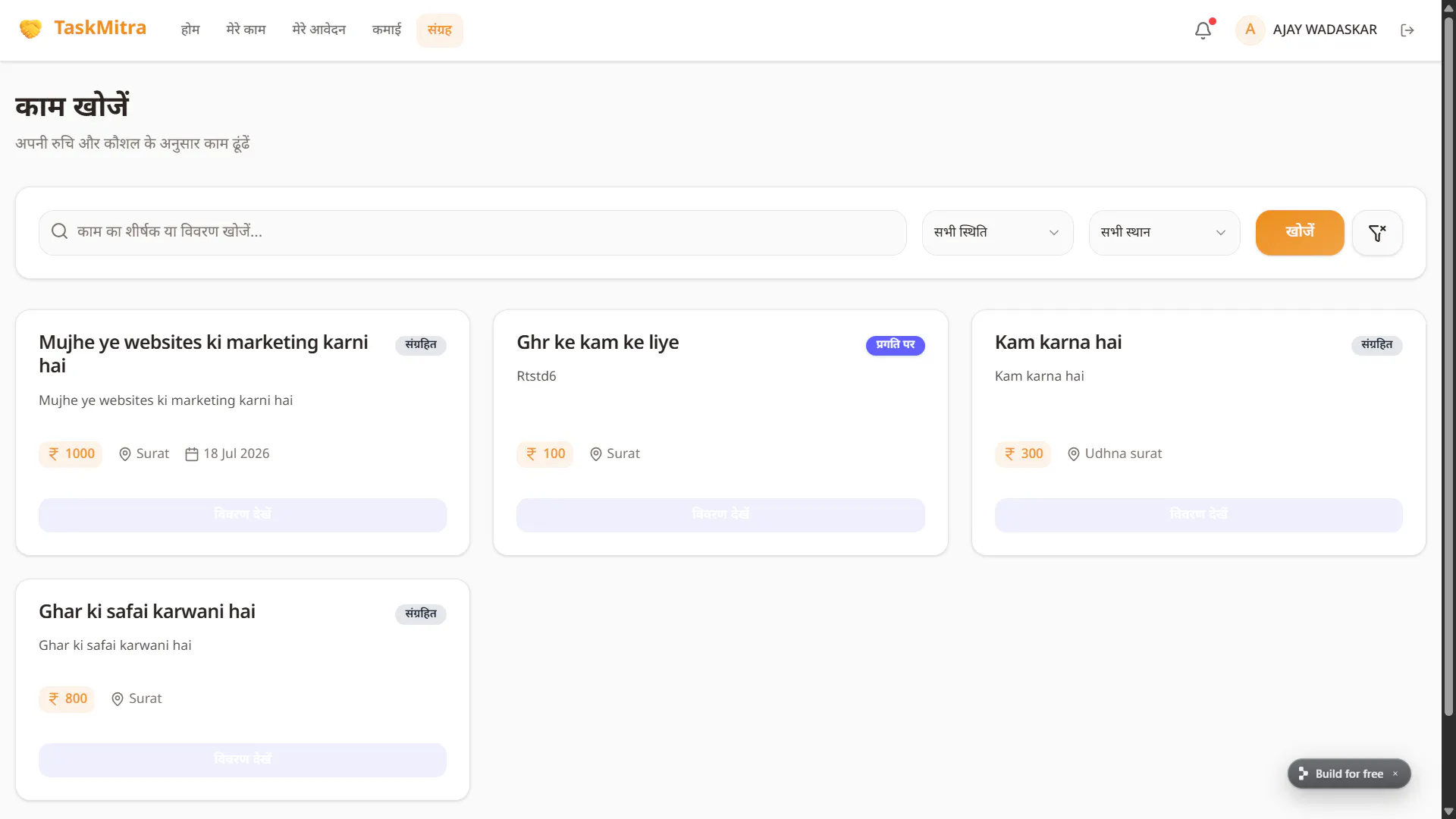Switch to the कमाई tab

(x=387, y=30)
